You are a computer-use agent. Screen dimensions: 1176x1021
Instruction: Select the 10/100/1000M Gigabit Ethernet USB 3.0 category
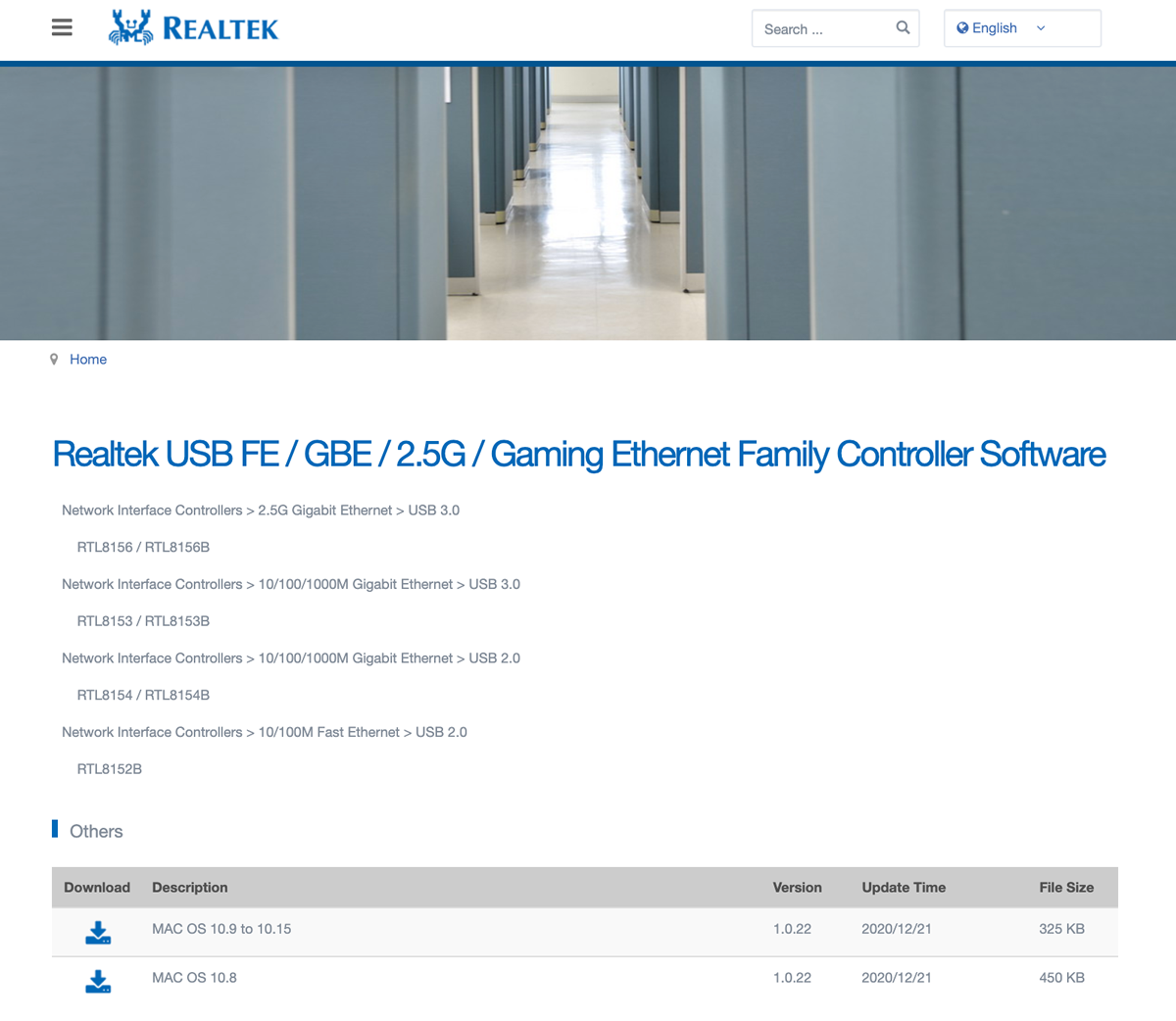[x=291, y=584]
